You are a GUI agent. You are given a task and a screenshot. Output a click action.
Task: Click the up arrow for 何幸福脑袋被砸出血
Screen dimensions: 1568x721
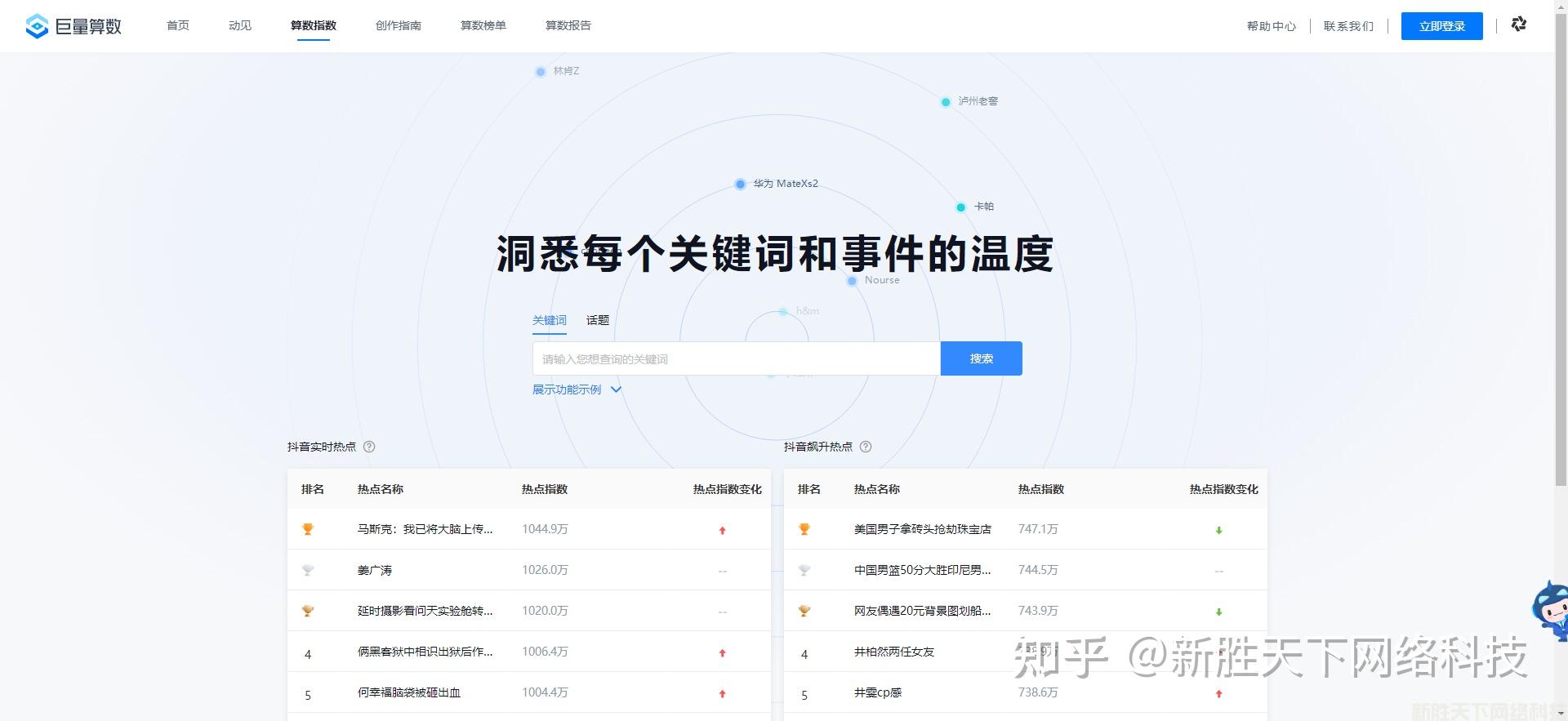pyautogui.click(x=722, y=693)
